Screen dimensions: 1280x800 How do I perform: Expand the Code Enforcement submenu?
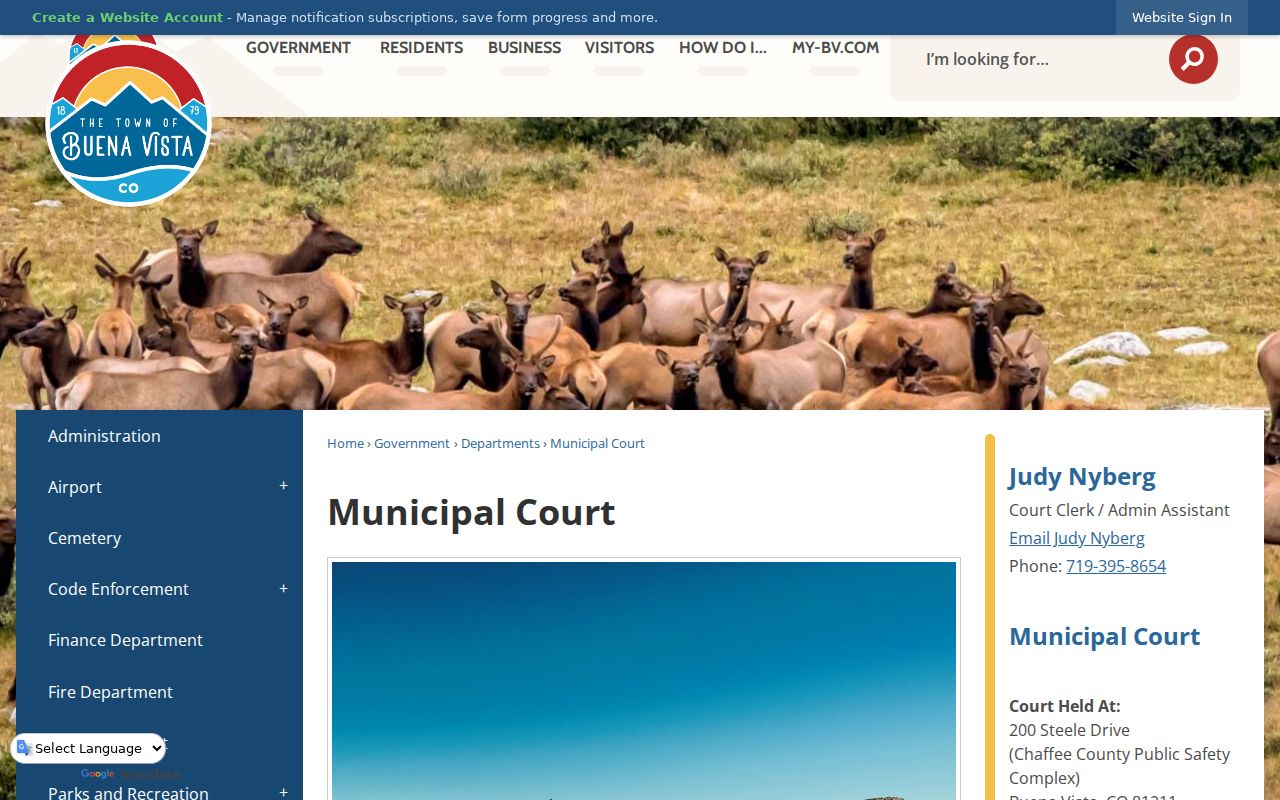coord(283,589)
